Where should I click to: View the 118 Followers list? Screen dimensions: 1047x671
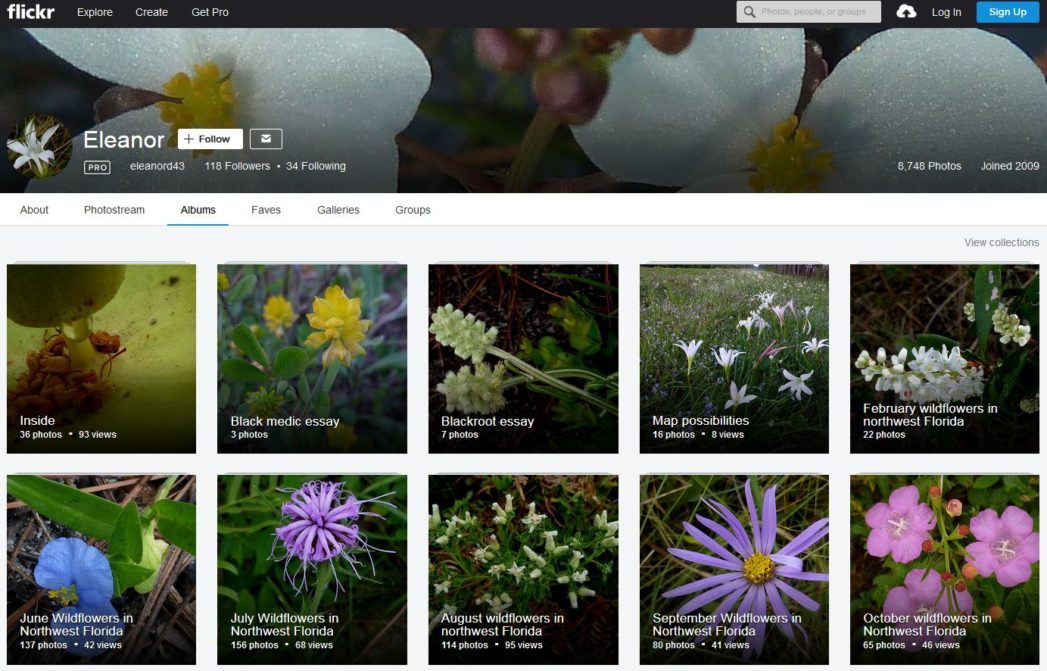click(x=237, y=166)
